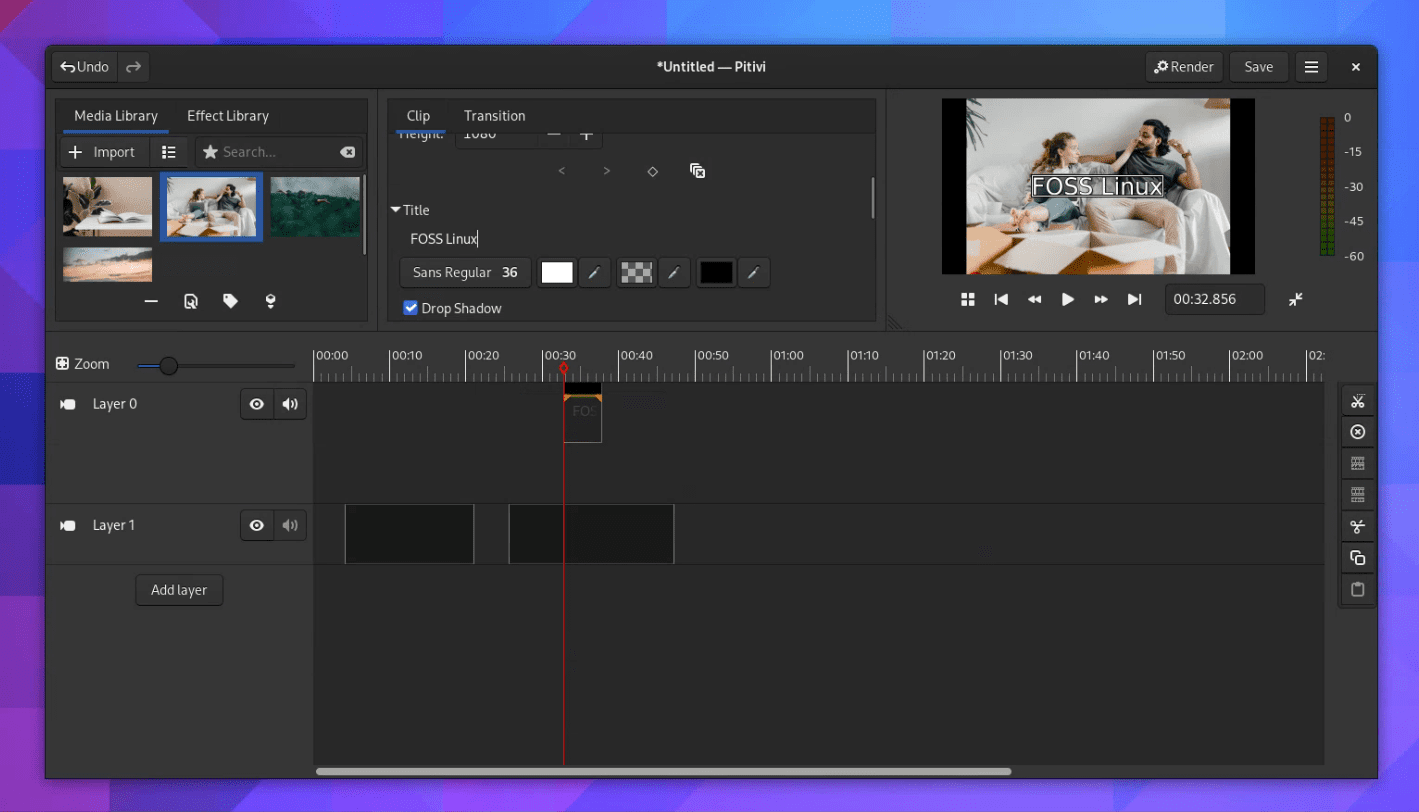Open black outline color swatch

[716, 272]
